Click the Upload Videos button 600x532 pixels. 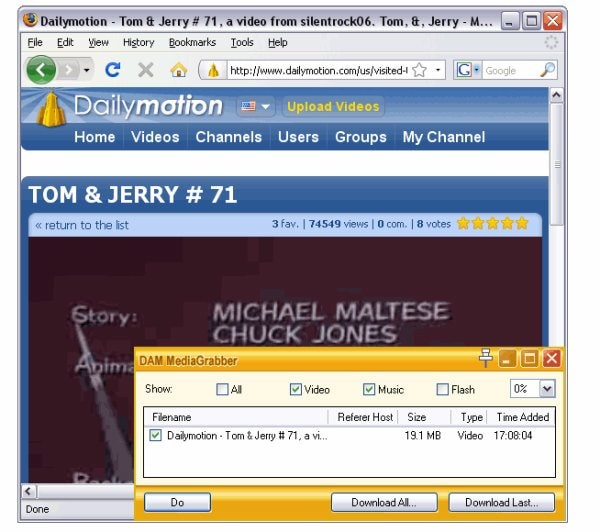coord(333,106)
